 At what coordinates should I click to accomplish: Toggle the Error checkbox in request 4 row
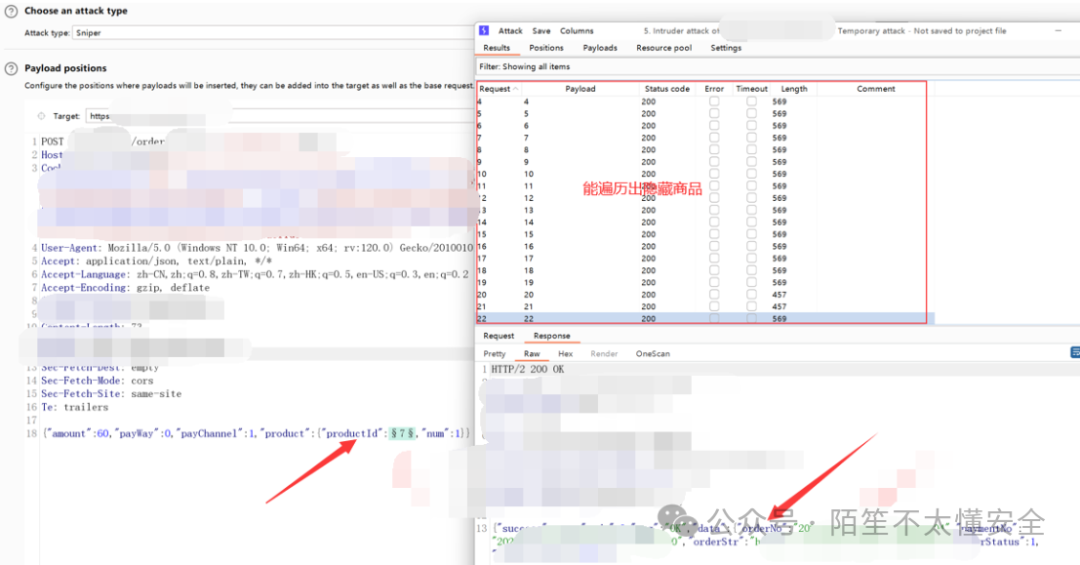(714, 101)
